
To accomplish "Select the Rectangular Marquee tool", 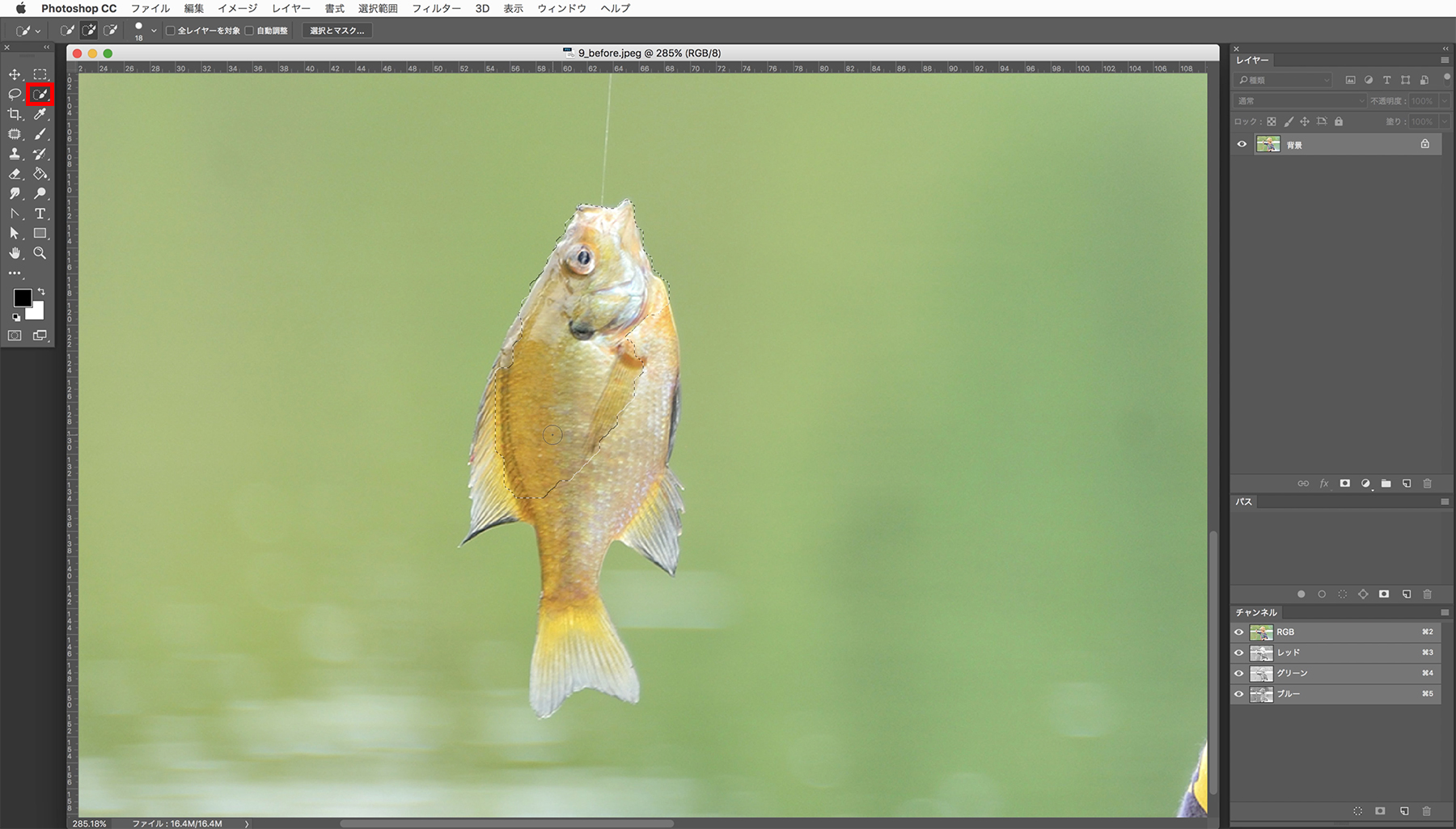I will (40, 74).
